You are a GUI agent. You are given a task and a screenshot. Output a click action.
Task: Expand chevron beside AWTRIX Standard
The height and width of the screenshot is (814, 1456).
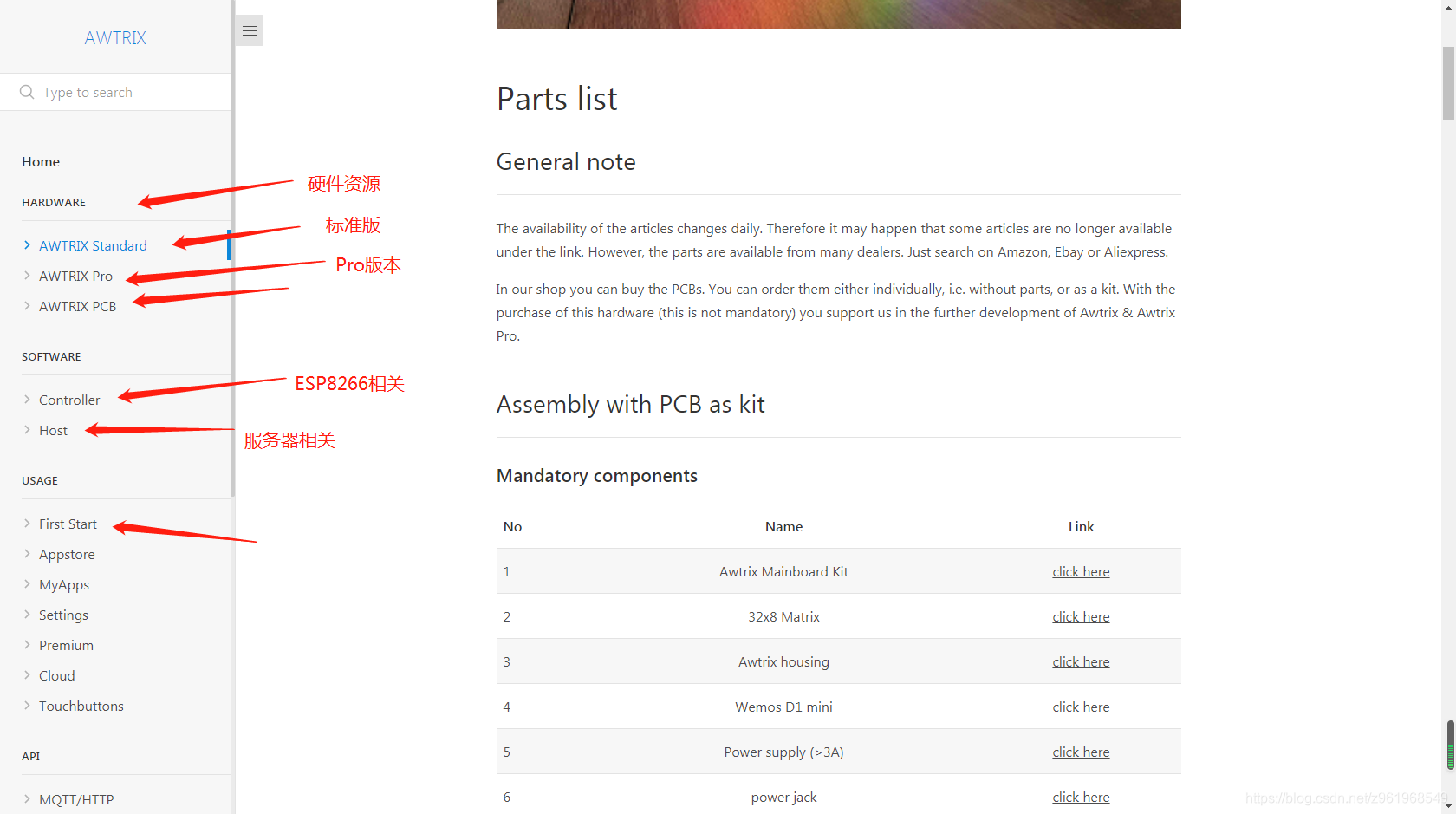pyautogui.click(x=27, y=245)
